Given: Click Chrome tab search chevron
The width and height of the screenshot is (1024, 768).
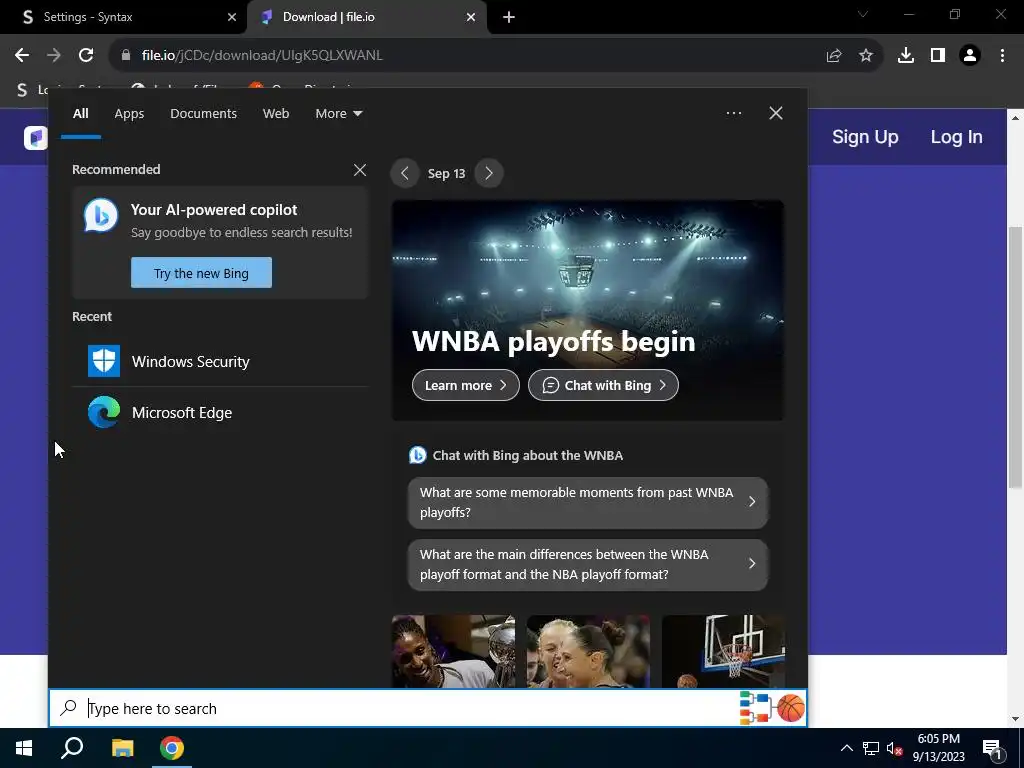Looking at the screenshot, I should 862,14.
